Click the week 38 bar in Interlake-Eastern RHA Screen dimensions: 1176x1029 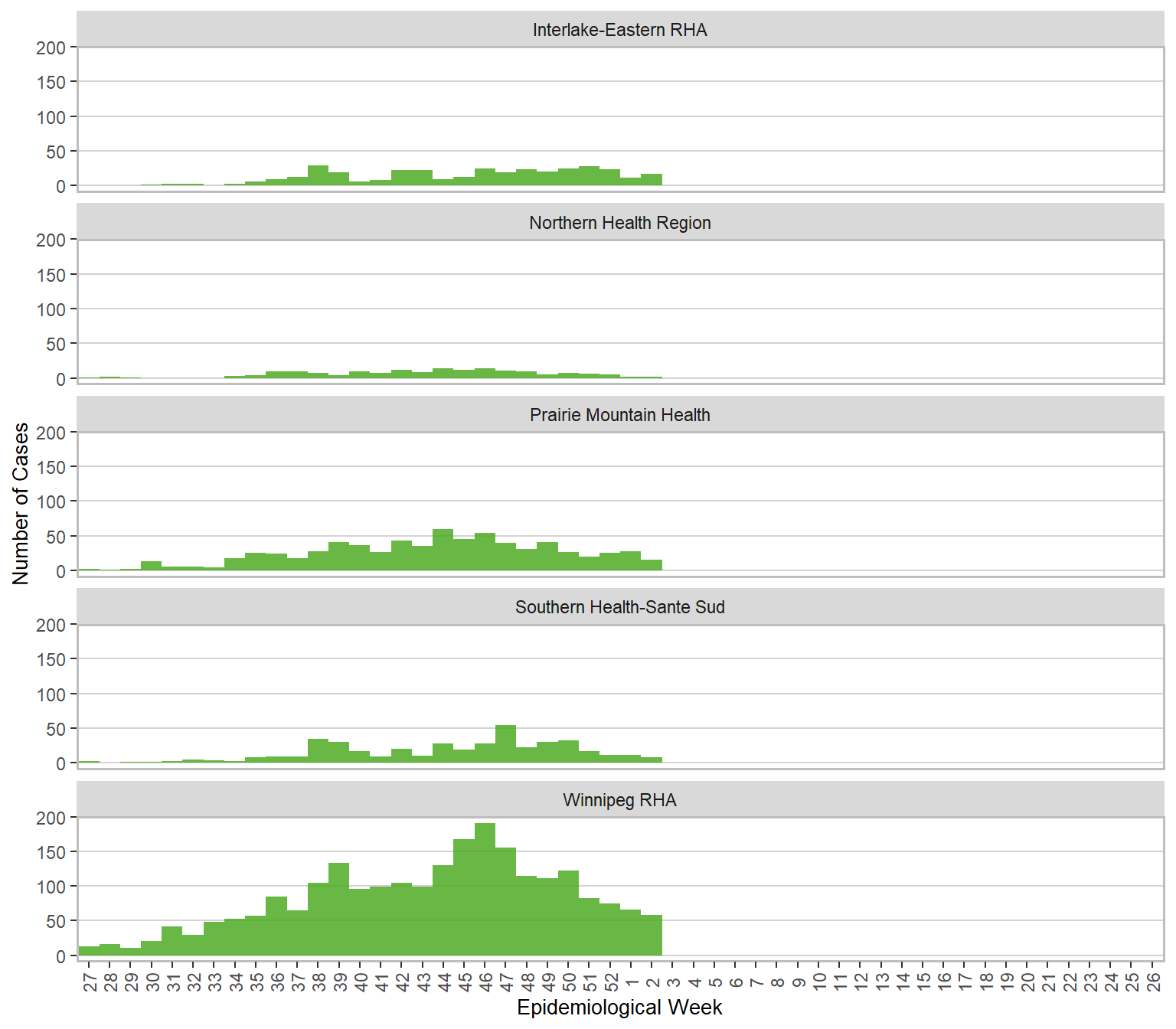(x=318, y=175)
